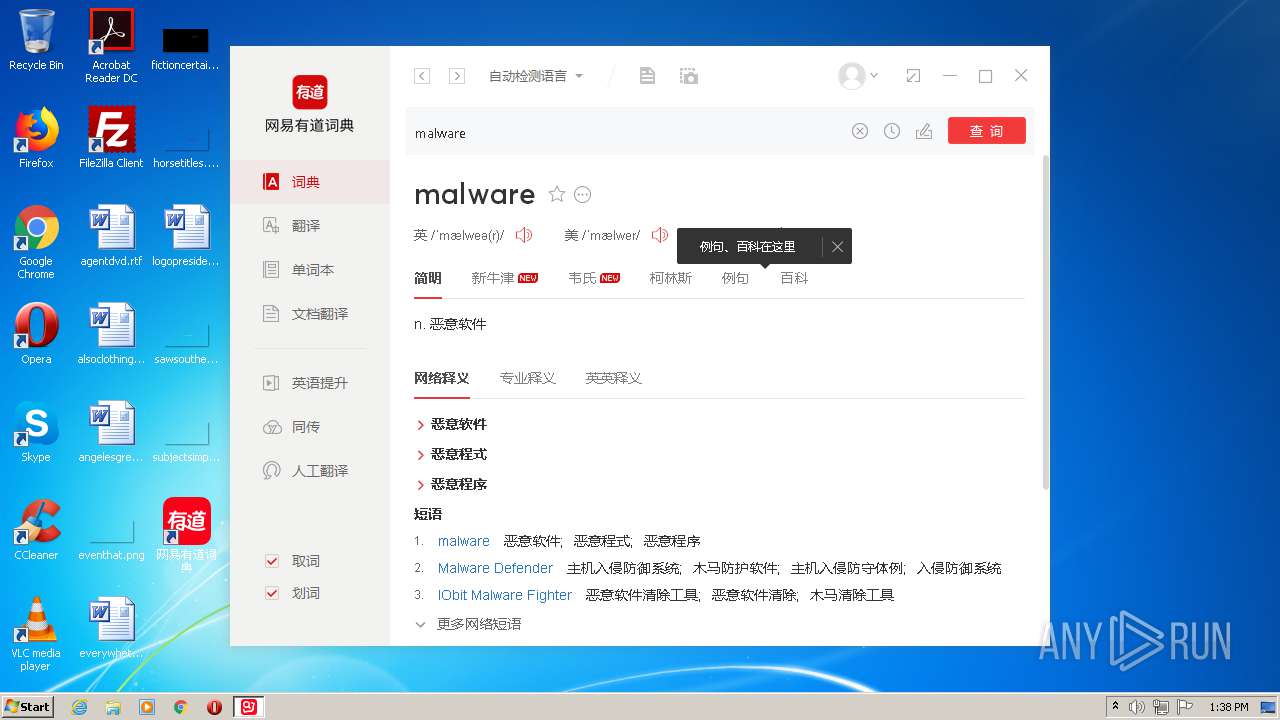
Task: Expand 更多网络短语 section
Action: tap(468, 624)
